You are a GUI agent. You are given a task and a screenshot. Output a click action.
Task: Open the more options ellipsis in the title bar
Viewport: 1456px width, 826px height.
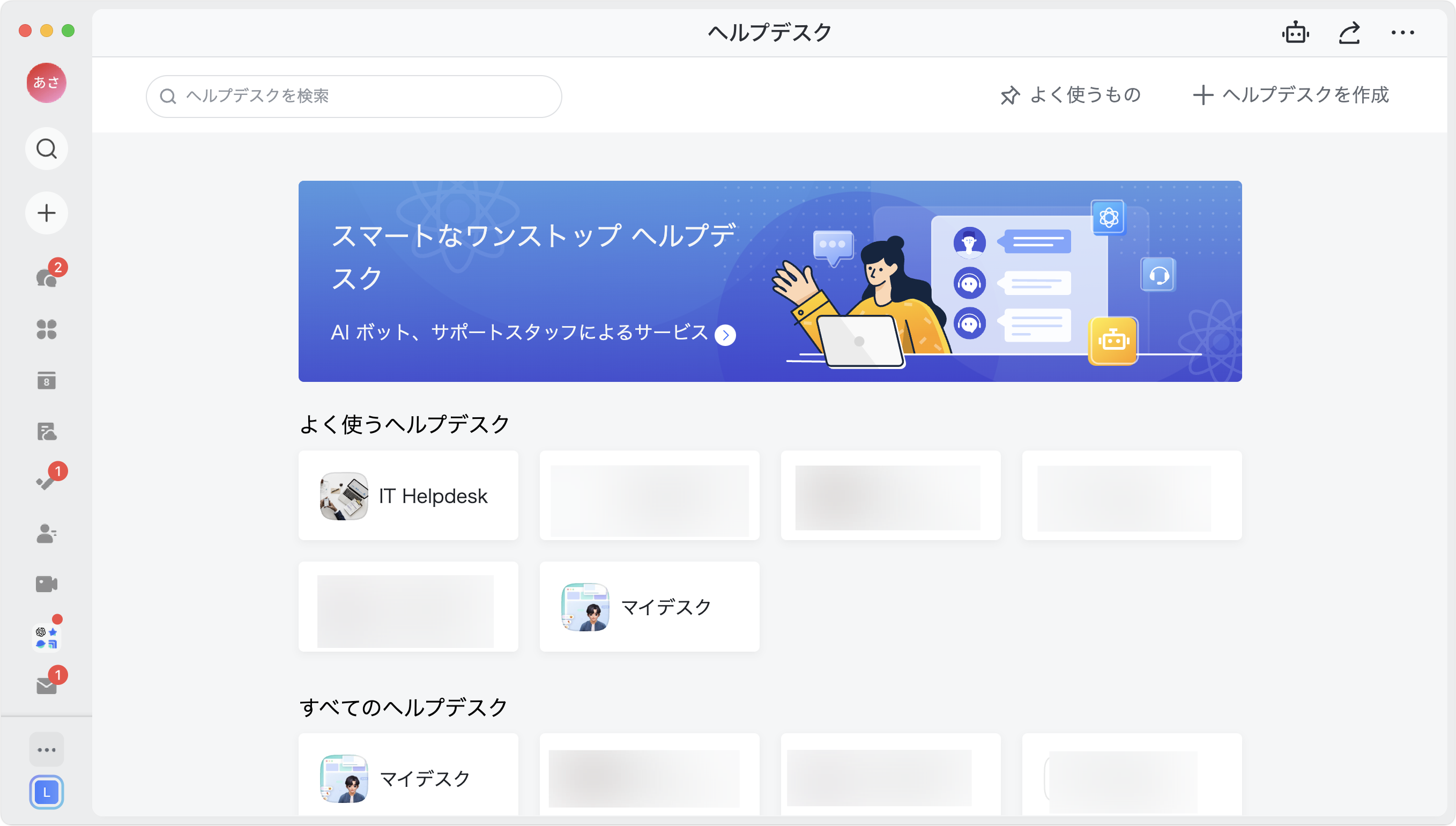[x=1403, y=32]
